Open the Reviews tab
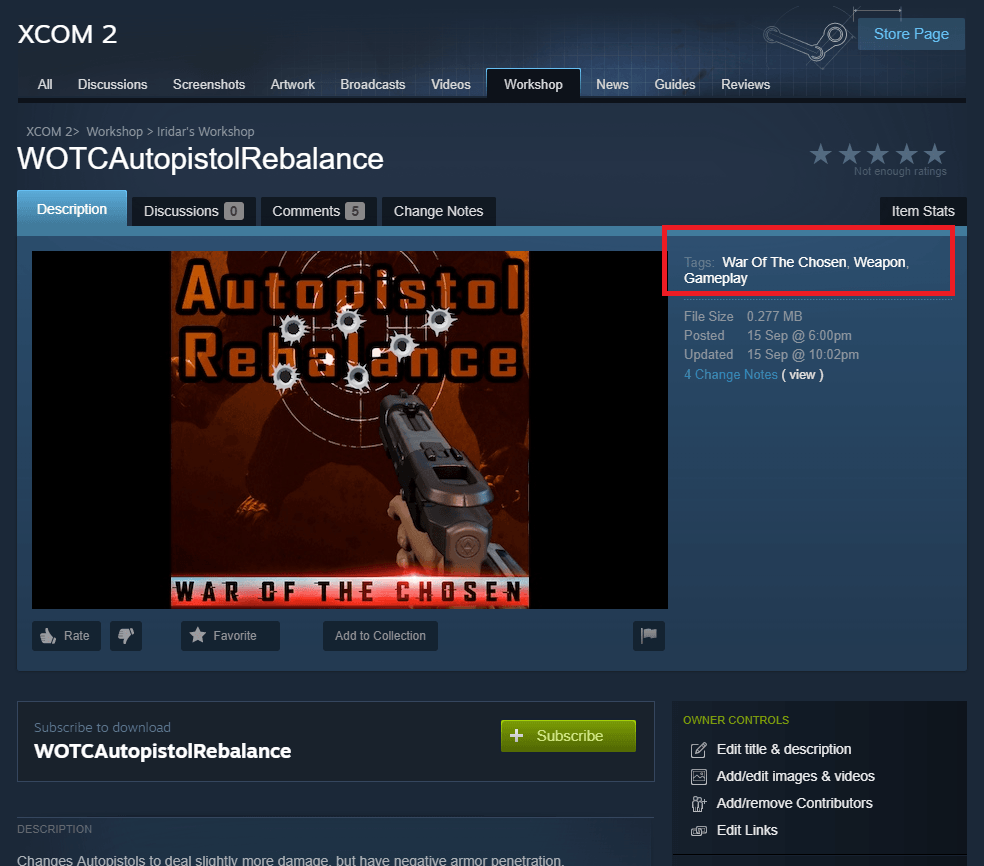 point(746,84)
